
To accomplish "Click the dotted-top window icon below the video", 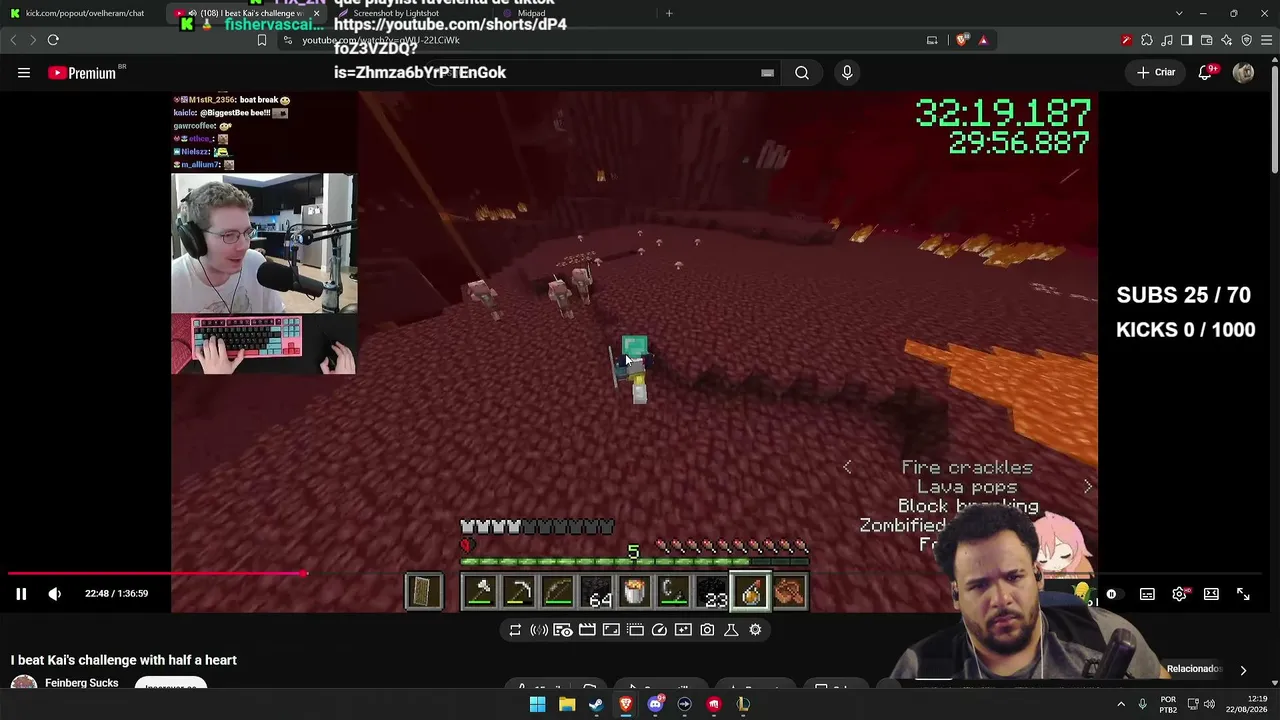I will (635, 630).
